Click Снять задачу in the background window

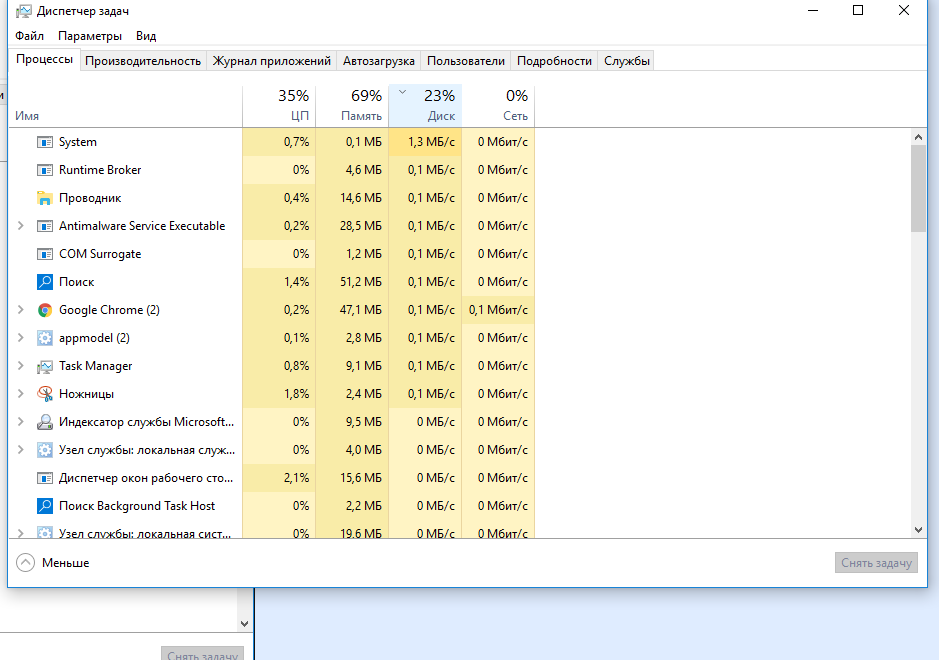[x=202, y=654]
